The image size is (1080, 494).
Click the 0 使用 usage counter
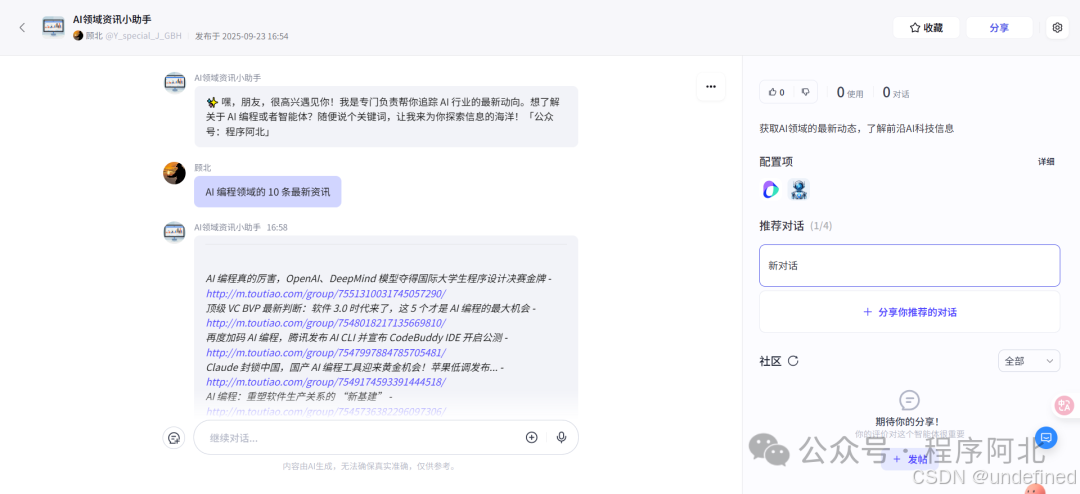pyautogui.click(x=850, y=92)
